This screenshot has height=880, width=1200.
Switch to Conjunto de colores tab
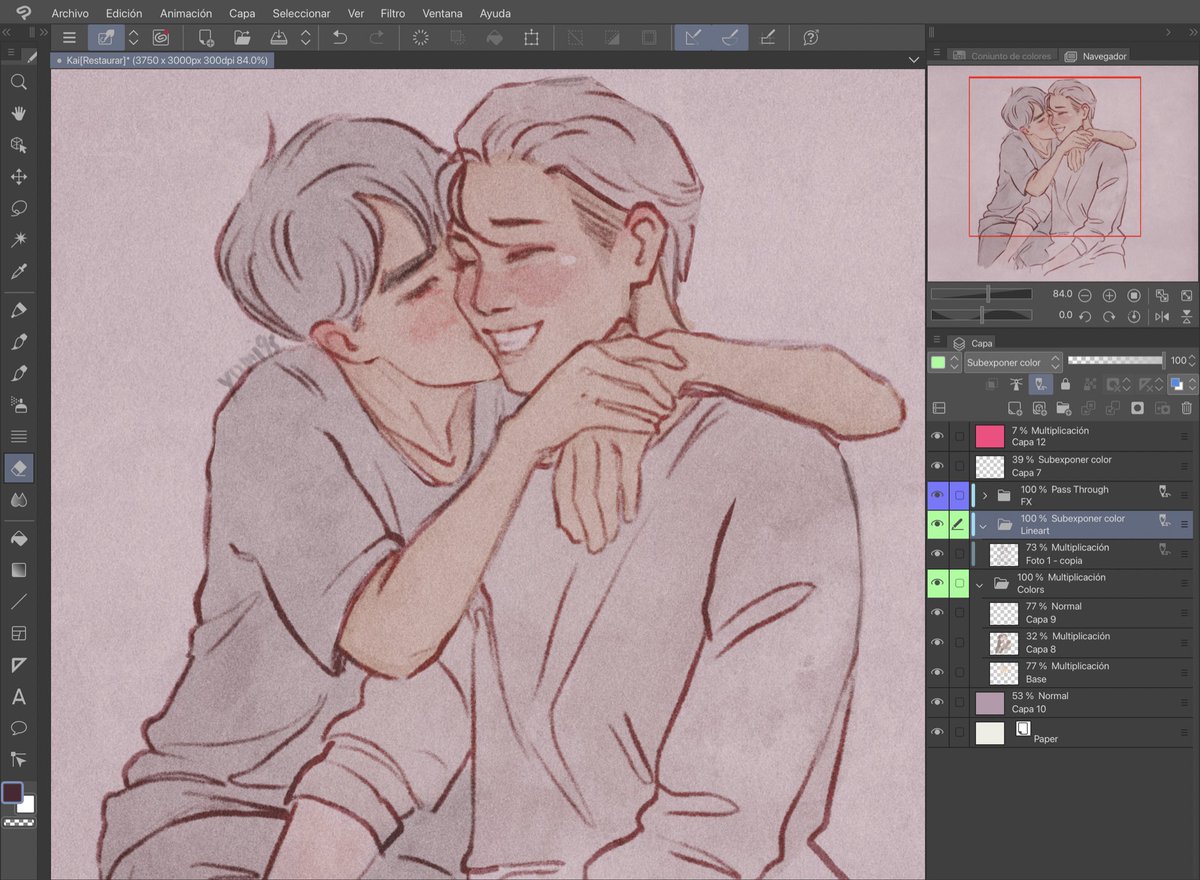click(x=1002, y=56)
